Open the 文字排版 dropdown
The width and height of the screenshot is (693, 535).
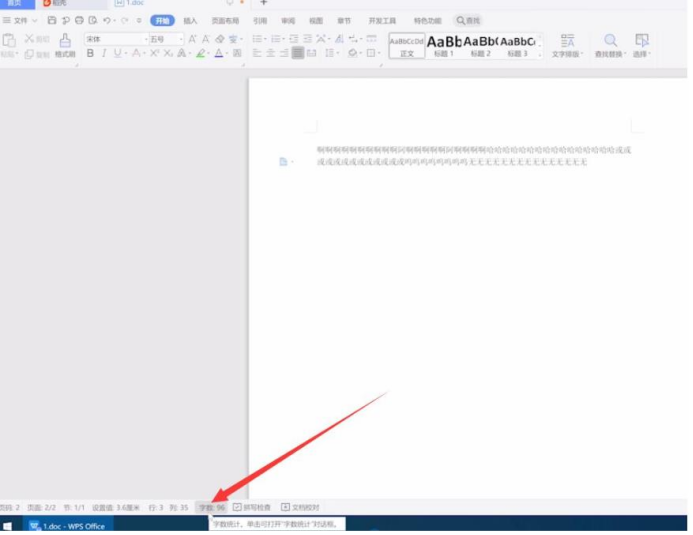click(x=567, y=46)
